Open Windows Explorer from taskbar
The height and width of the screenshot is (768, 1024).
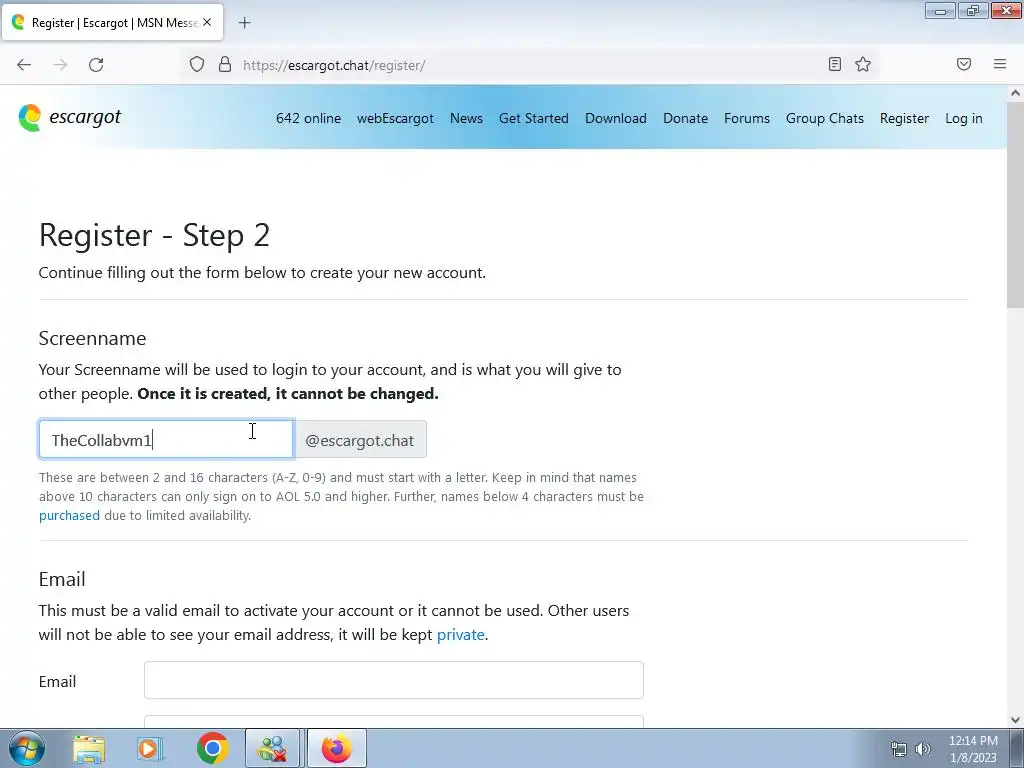click(89, 748)
